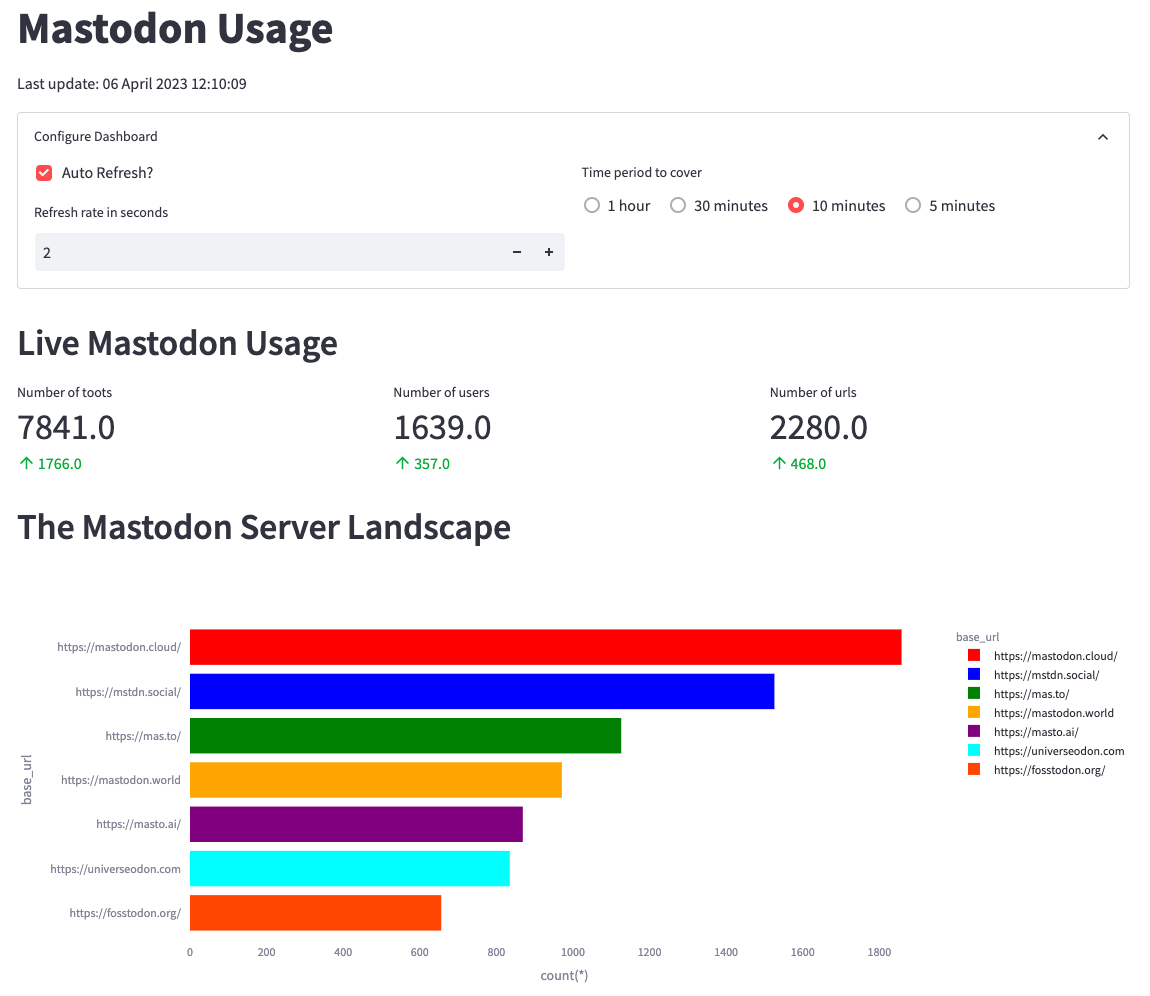The image size is (1150, 996).
Task: Enable the Auto Refresh checkbox
Action: 43,172
